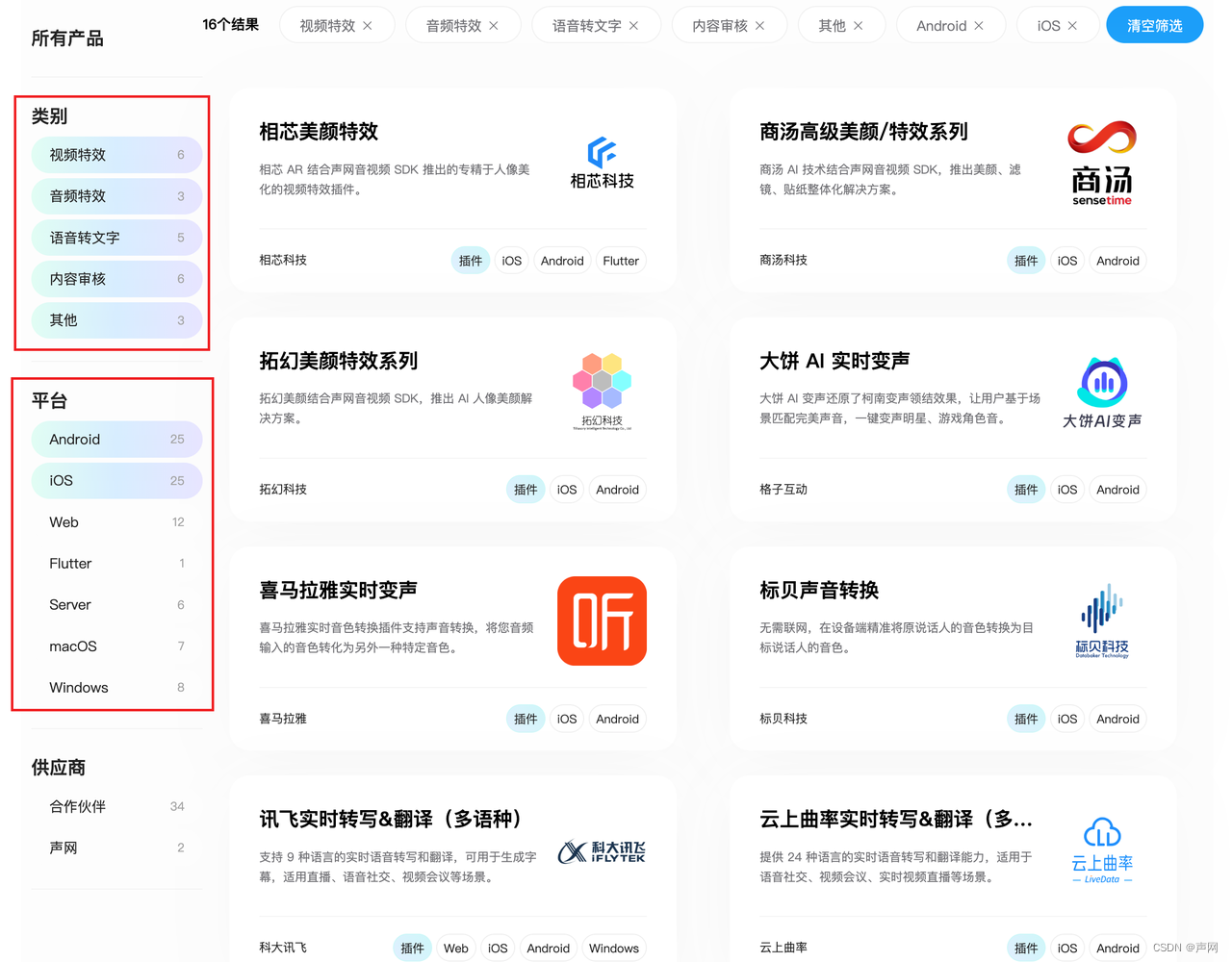Image resolution: width=1232 pixels, height=962 pixels.
Task: Toggle the 视频特效 category filter
Action: (116, 155)
